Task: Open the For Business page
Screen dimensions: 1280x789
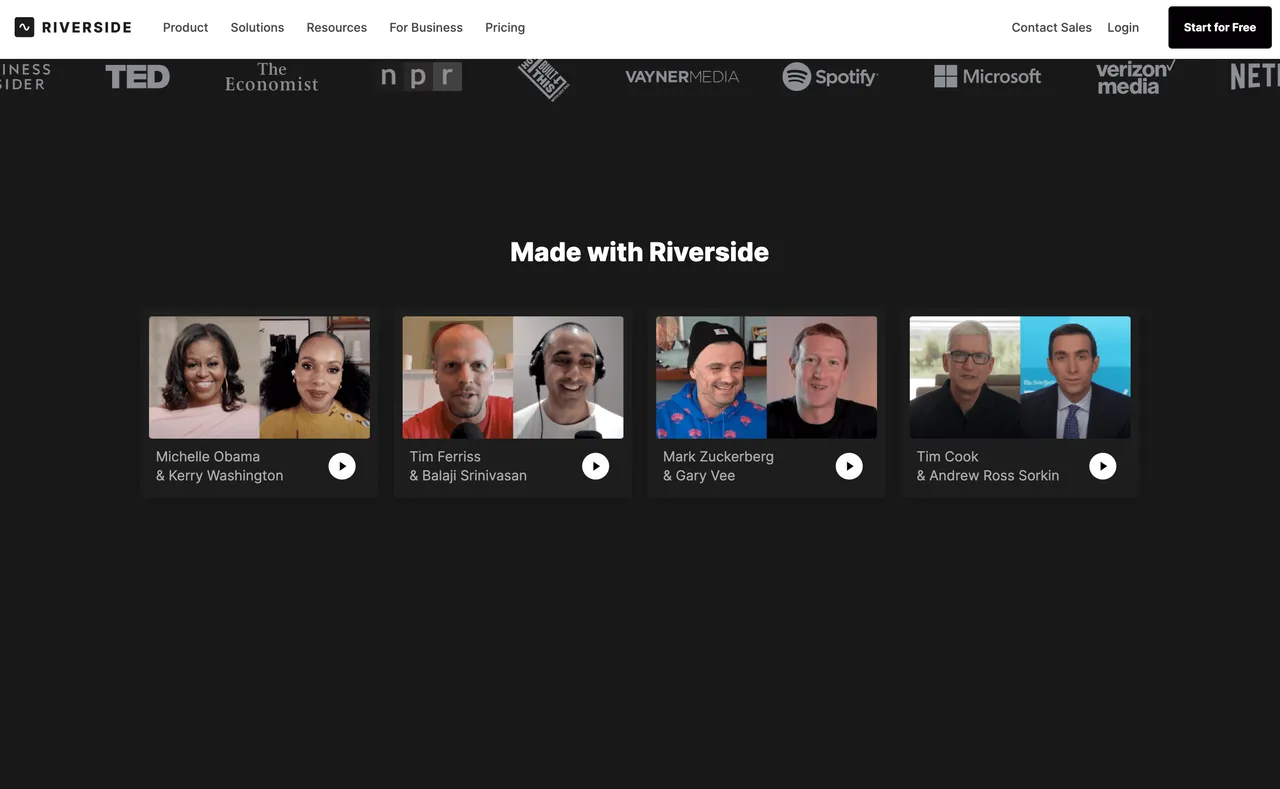Action: pyautogui.click(x=426, y=27)
